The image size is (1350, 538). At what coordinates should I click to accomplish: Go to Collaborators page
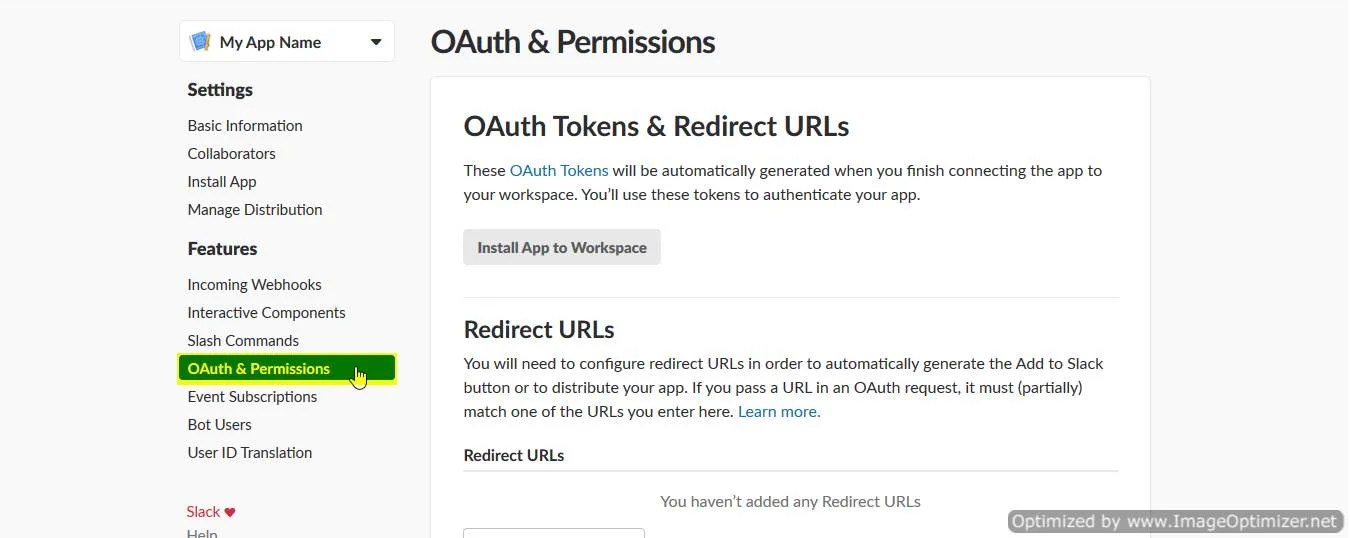[x=231, y=154]
